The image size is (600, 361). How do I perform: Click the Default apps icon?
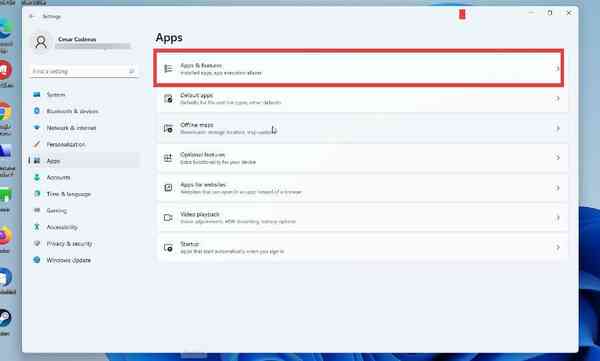coord(168,99)
